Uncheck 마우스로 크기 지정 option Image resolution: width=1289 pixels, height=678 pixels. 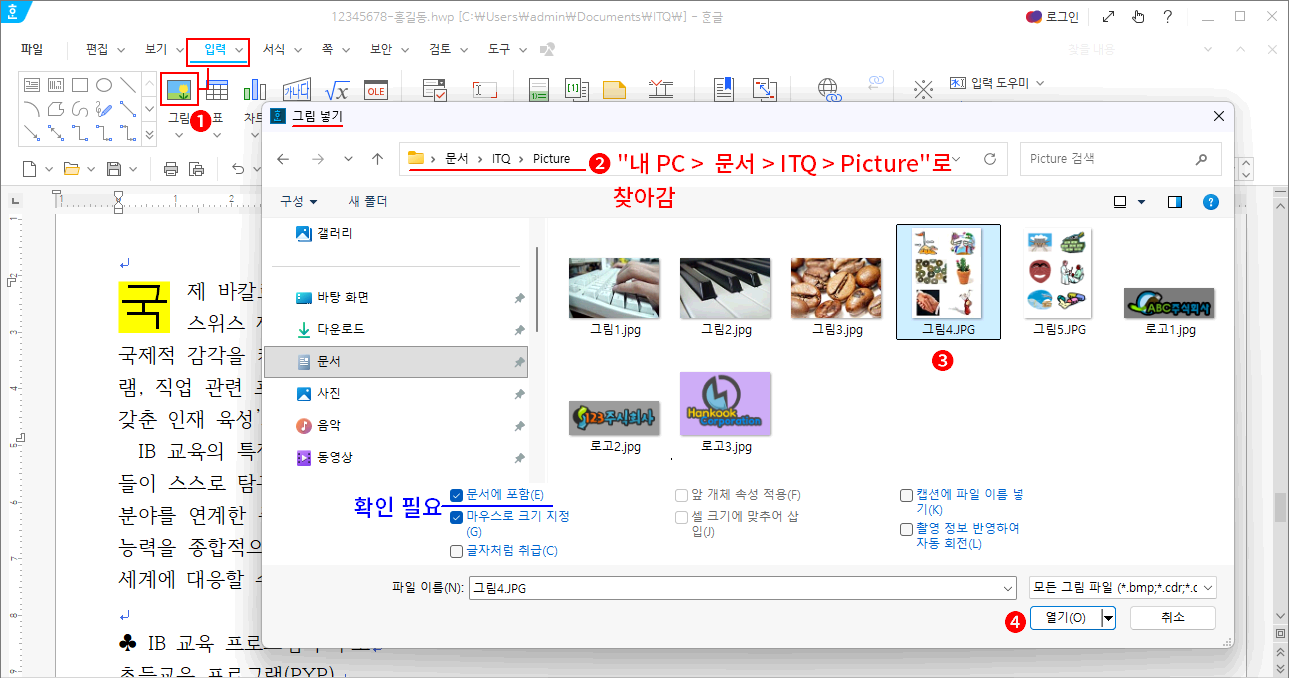pyautogui.click(x=457, y=517)
